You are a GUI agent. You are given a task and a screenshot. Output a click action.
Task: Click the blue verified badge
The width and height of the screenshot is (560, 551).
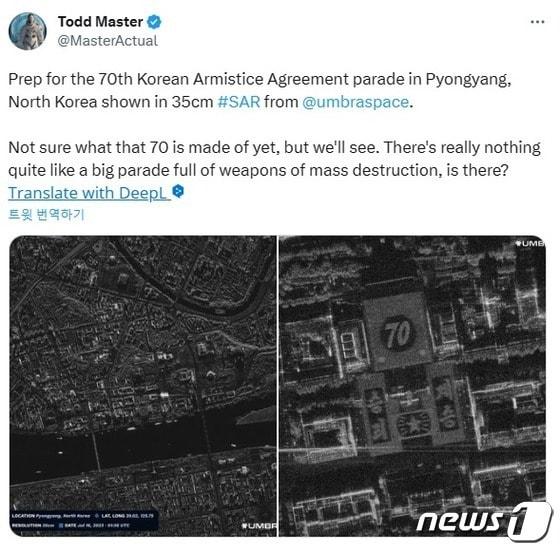pyautogui.click(x=154, y=22)
